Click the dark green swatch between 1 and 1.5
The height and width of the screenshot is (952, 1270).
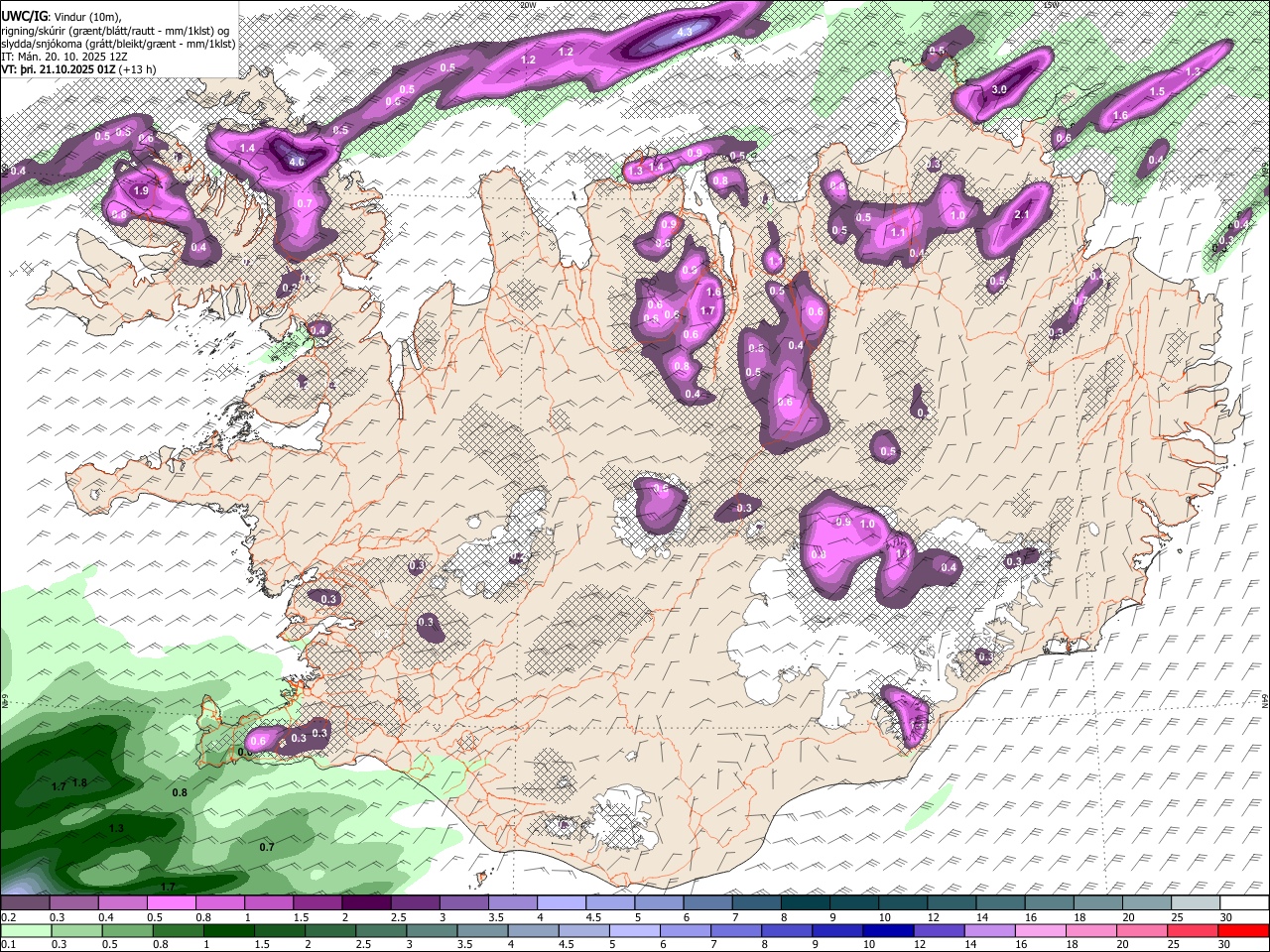tap(228, 930)
